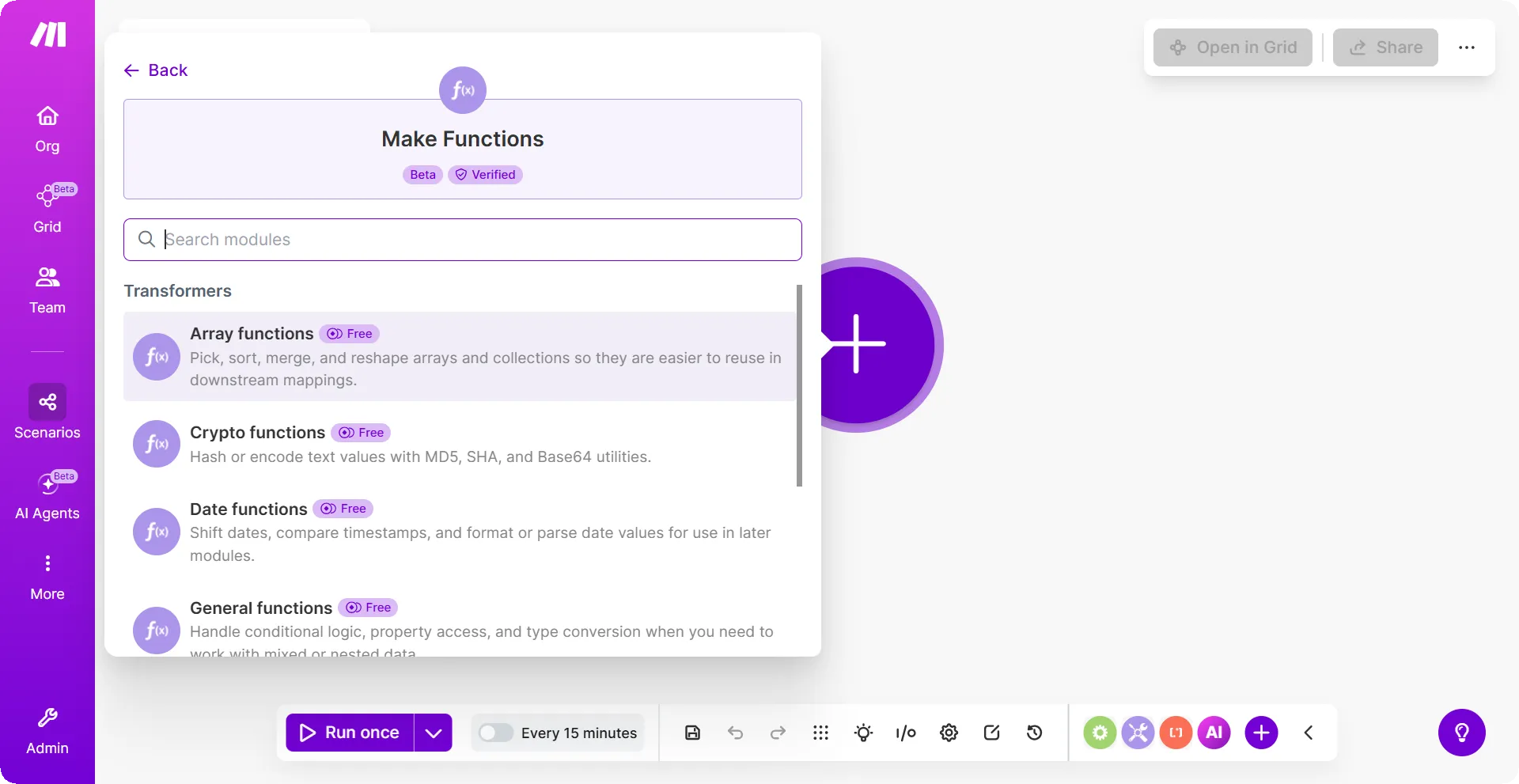Click the green flow control tools icon
The image size is (1519, 784).
coord(1100,733)
